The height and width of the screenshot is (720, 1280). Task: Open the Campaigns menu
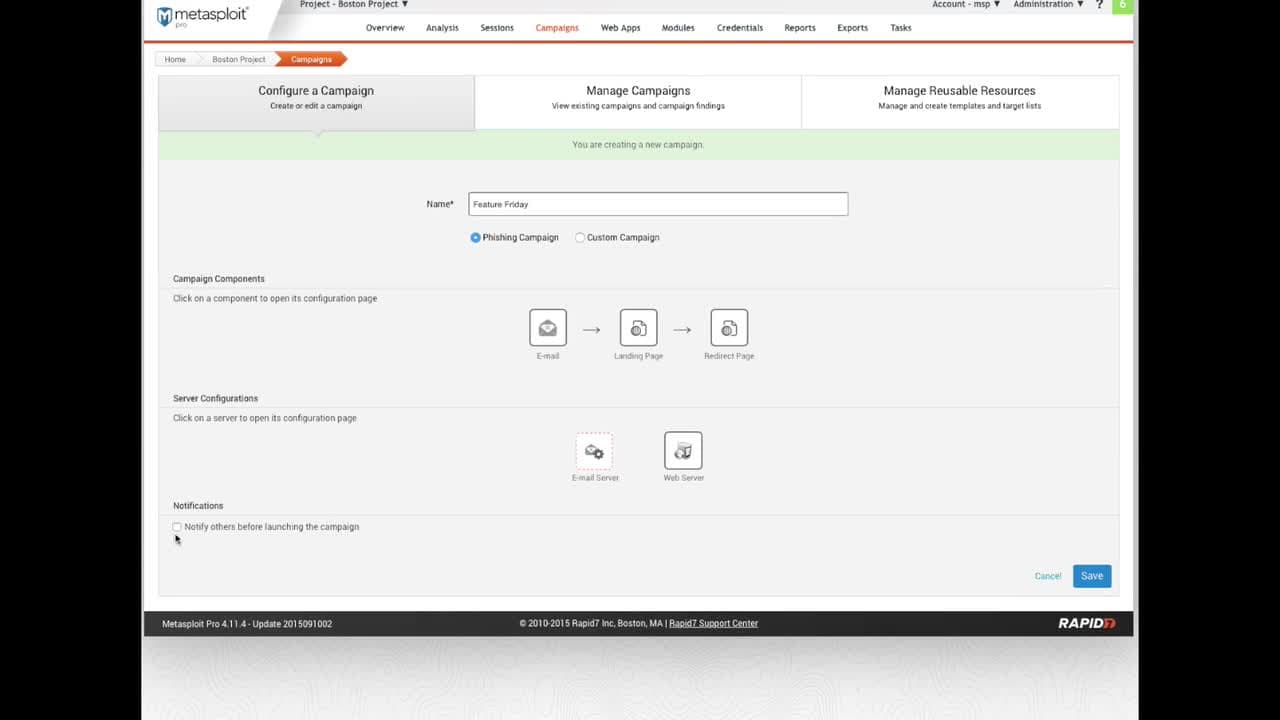click(557, 28)
